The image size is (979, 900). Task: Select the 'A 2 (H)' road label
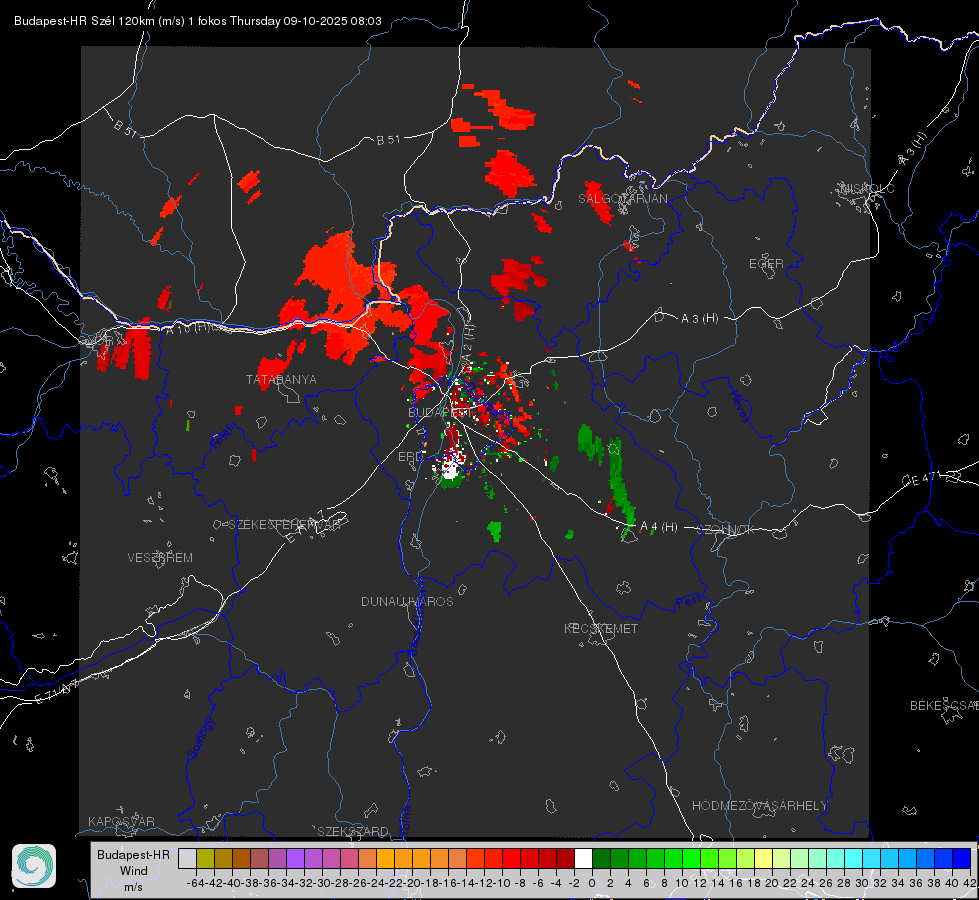click(x=468, y=342)
